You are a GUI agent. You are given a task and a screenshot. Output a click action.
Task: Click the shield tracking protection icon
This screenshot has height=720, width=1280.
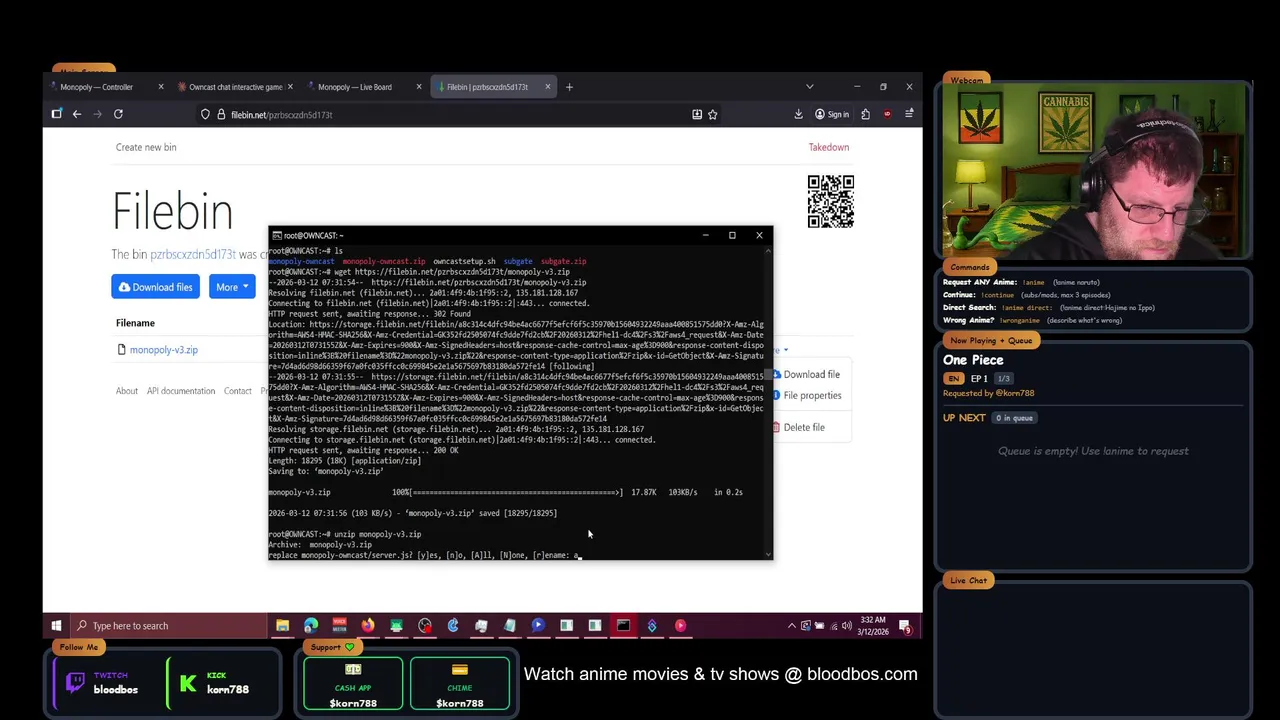[x=205, y=115]
